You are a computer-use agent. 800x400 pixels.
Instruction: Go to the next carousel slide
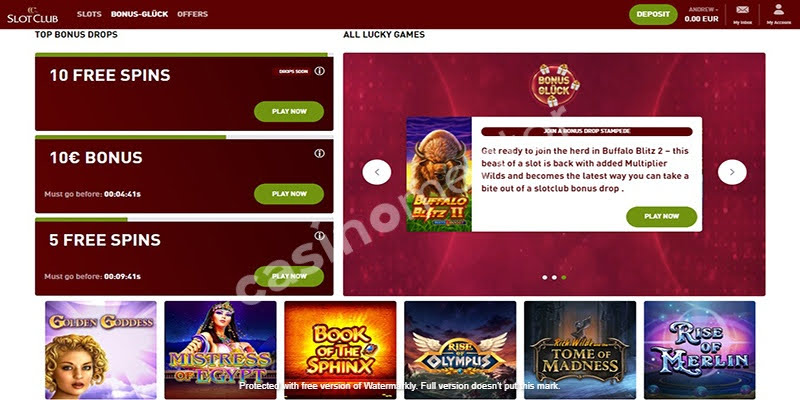coord(732,172)
